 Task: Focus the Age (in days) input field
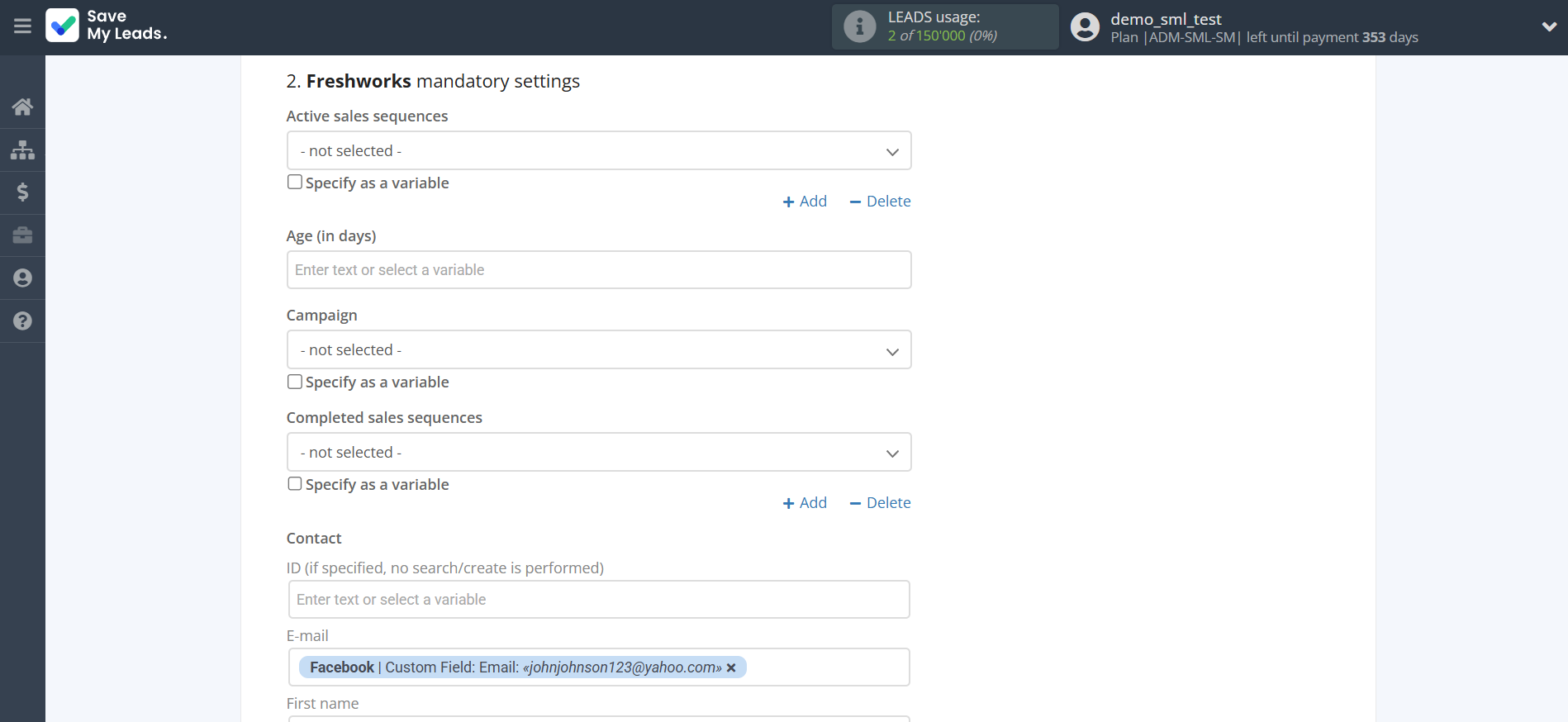pos(599,270)
